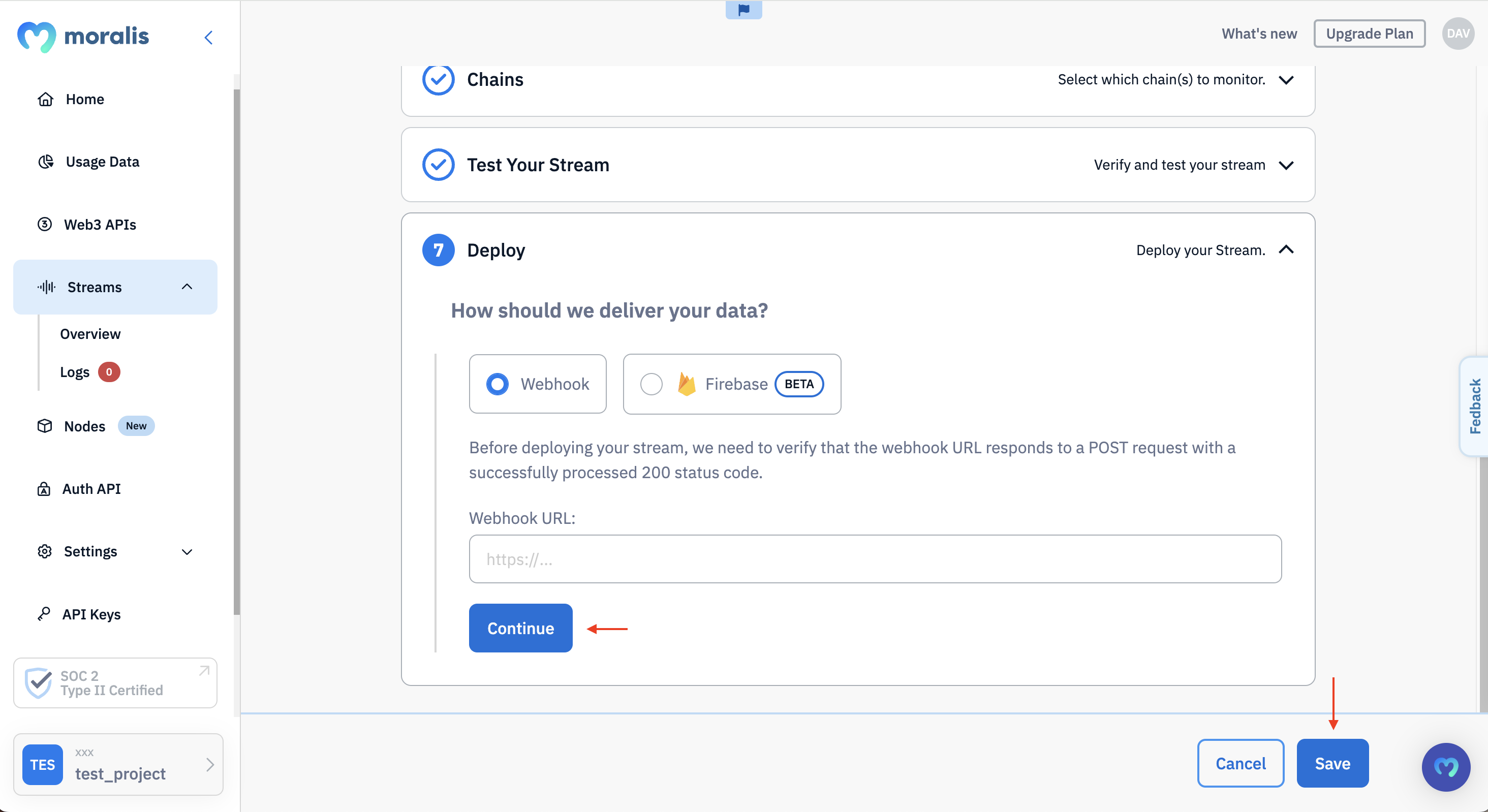The width and height of the screenshot is (1488, 812).
Task: Click the Streams waveform icon
Action: click(47, 287)
